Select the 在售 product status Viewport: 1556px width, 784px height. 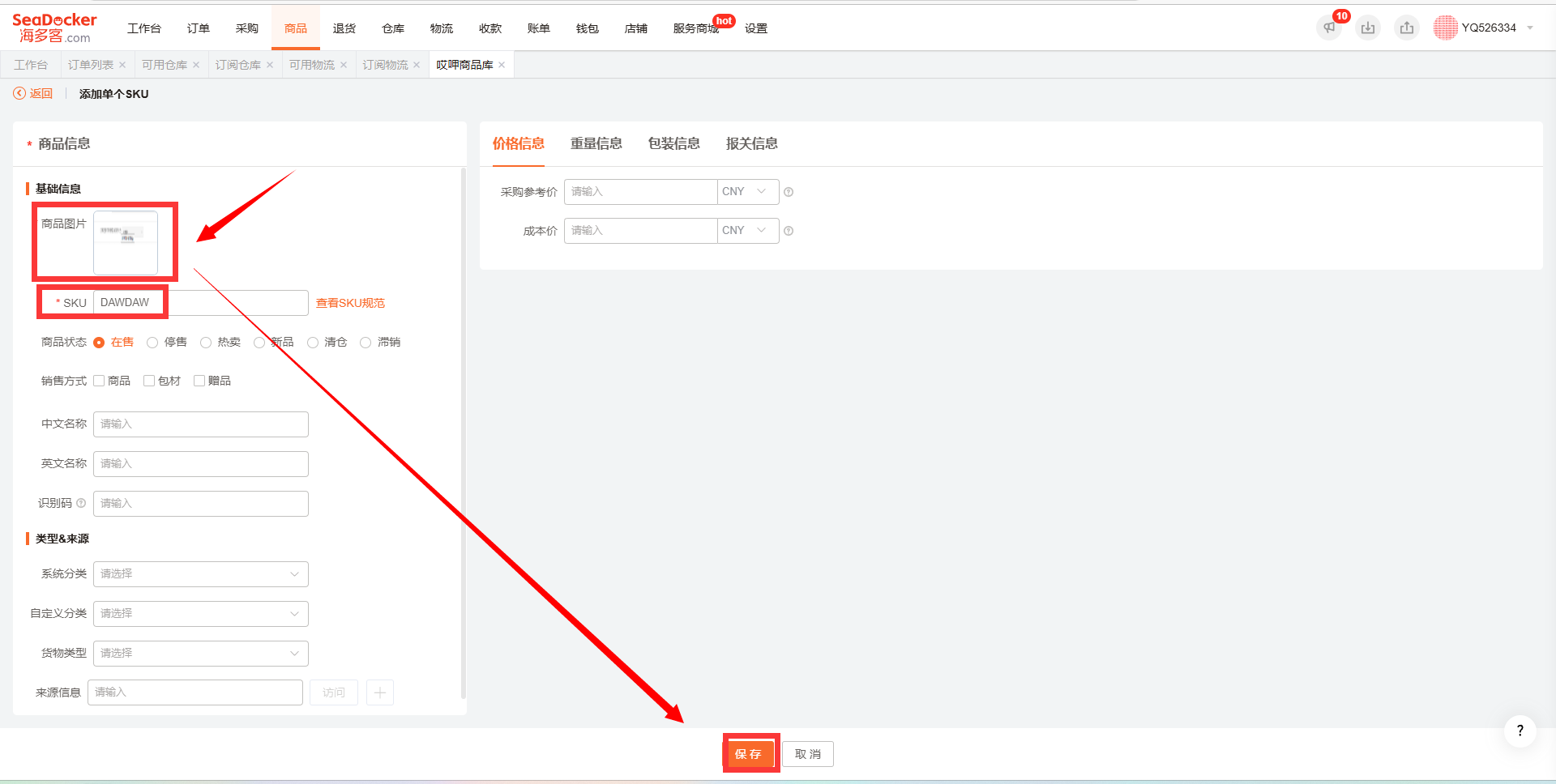point(99,343)
